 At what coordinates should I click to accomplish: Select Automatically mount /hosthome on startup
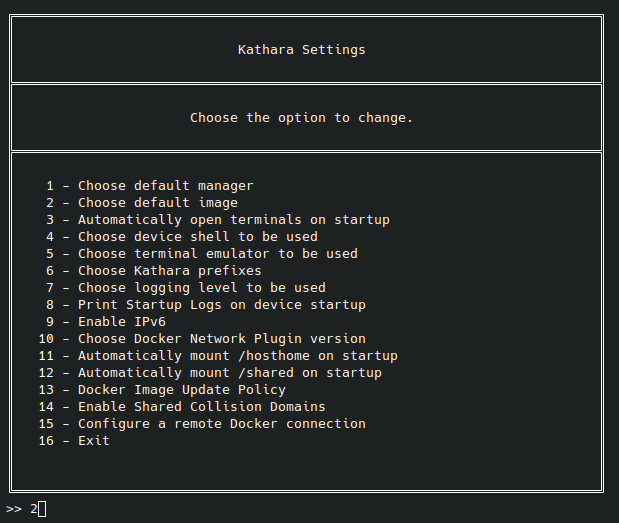[237, 355]
